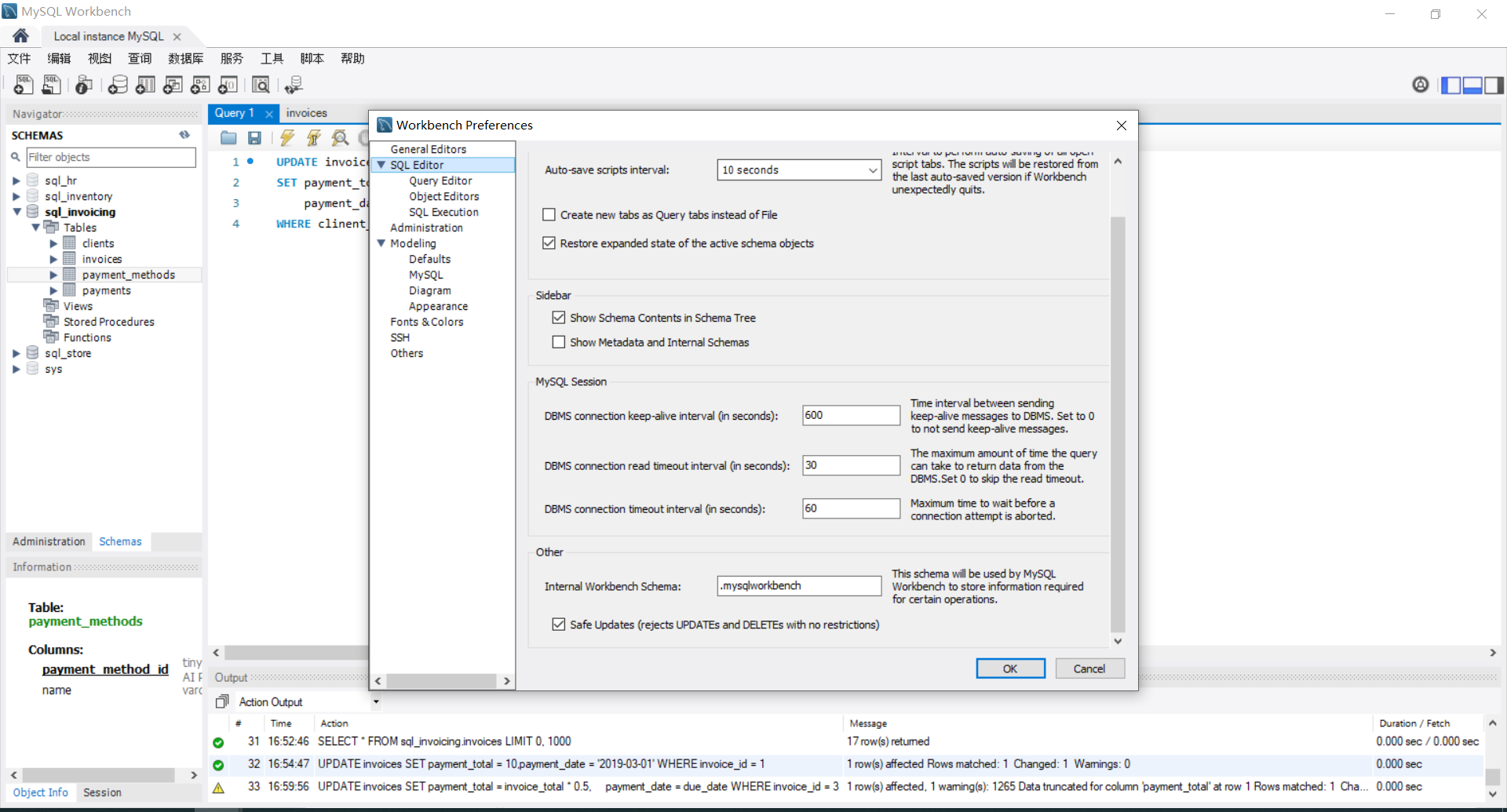Click the Filter objects search box
Image resolution: width=1507 pixels, height=812 pixels.
[x=111, y=157]
